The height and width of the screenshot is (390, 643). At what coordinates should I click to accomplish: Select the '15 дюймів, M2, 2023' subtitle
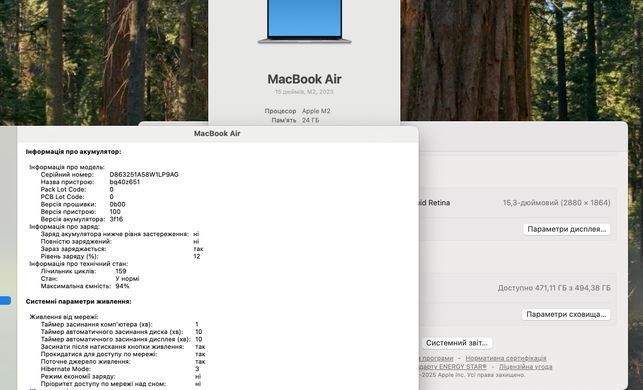coord(304,92)
